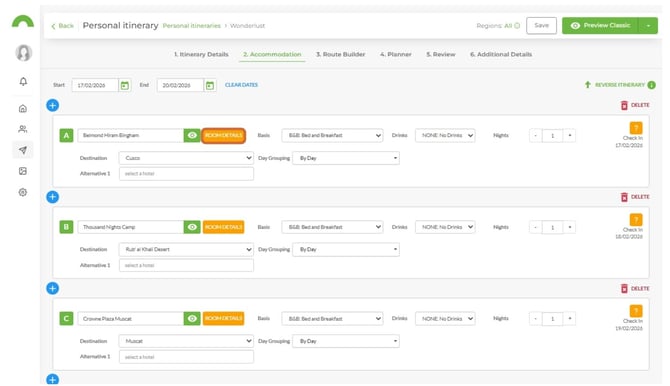Click the green A leg marker
The width and height of the screenshot is (670, 386).
[x=66, y=136]
